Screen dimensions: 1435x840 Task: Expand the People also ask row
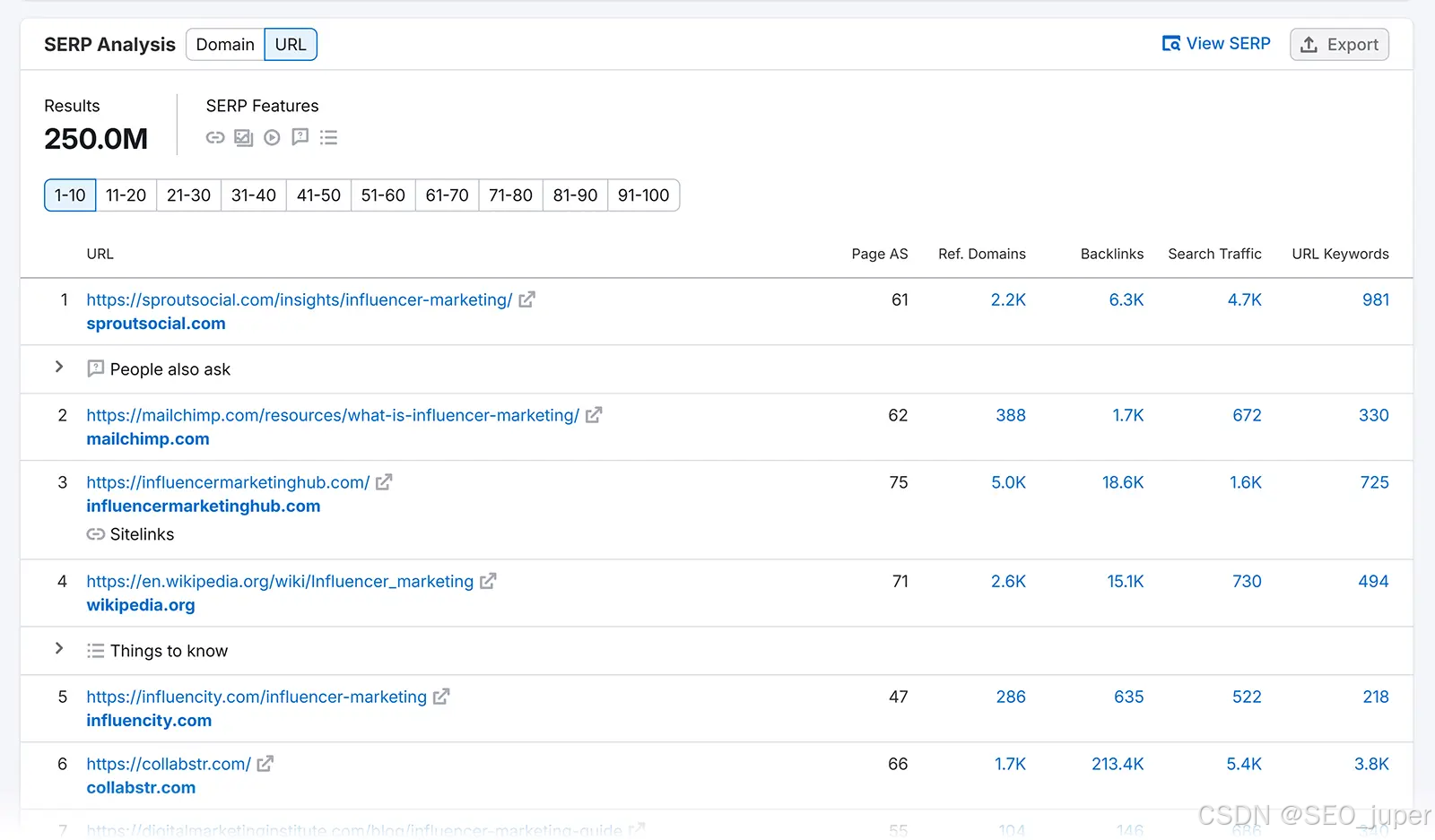click(59, 367)
